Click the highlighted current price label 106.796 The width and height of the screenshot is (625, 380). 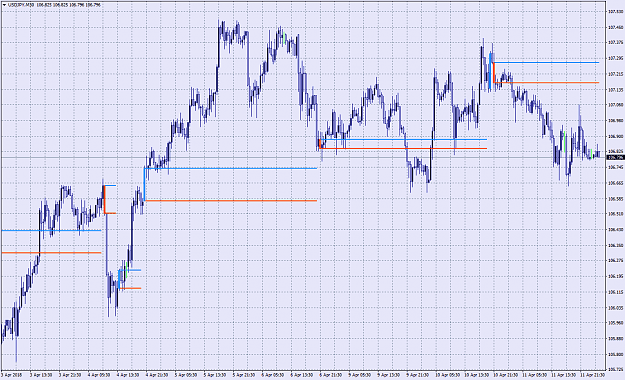click(615, 158)
